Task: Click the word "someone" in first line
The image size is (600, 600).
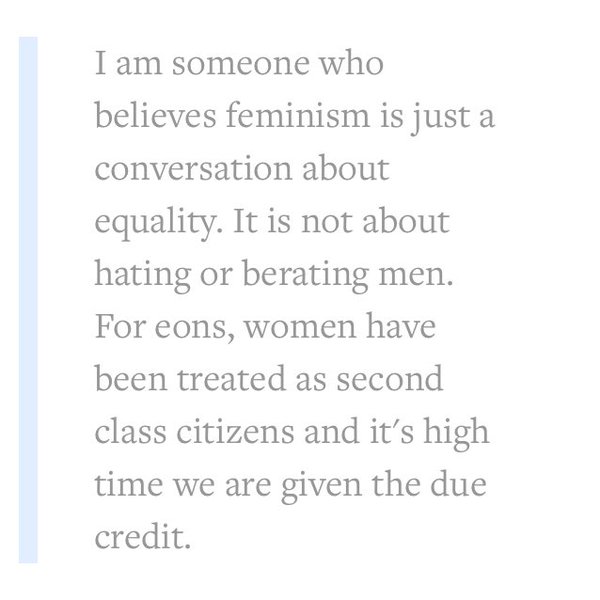Action: [241, 64]
